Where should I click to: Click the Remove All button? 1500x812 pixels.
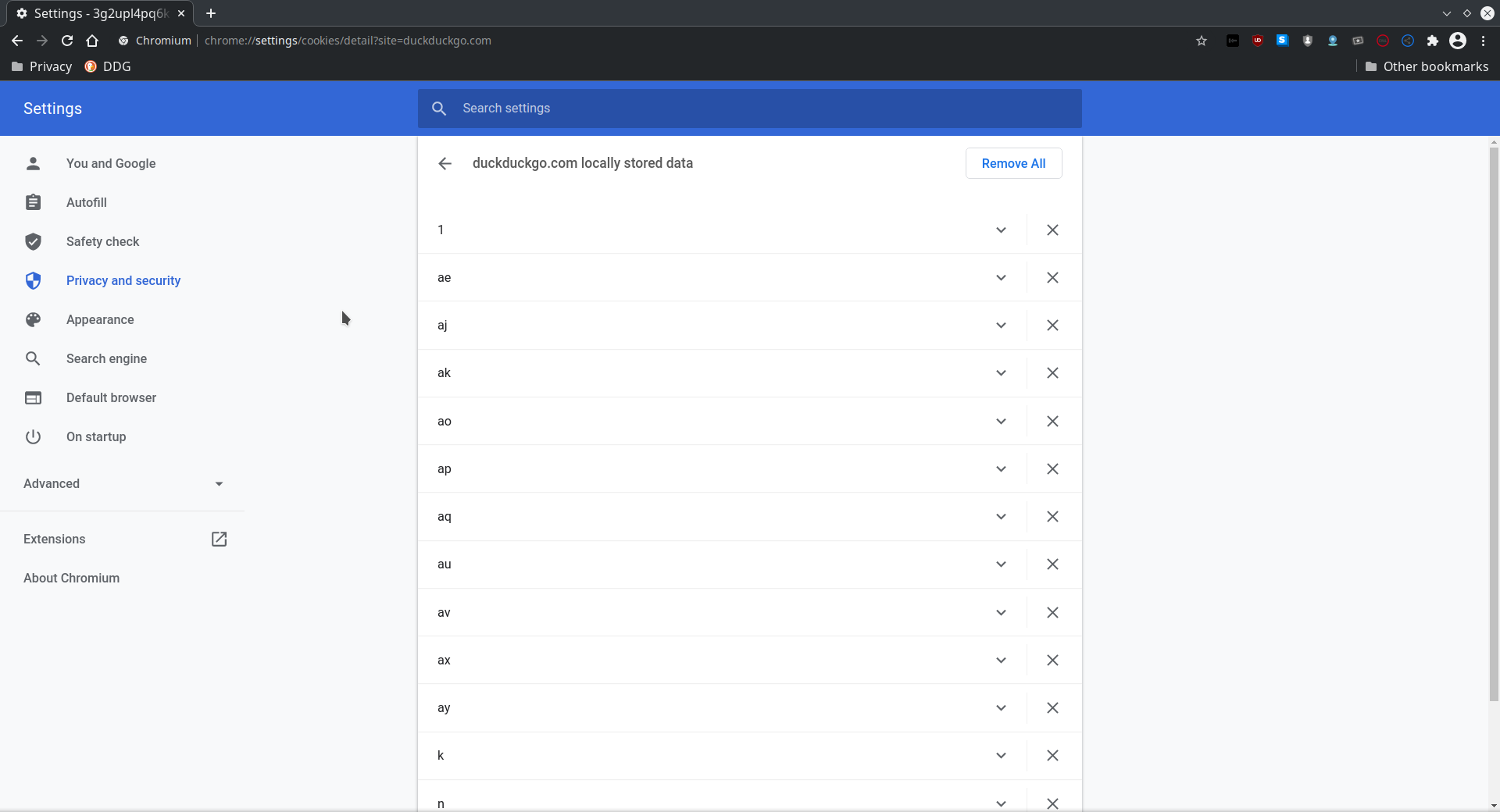1013,163
